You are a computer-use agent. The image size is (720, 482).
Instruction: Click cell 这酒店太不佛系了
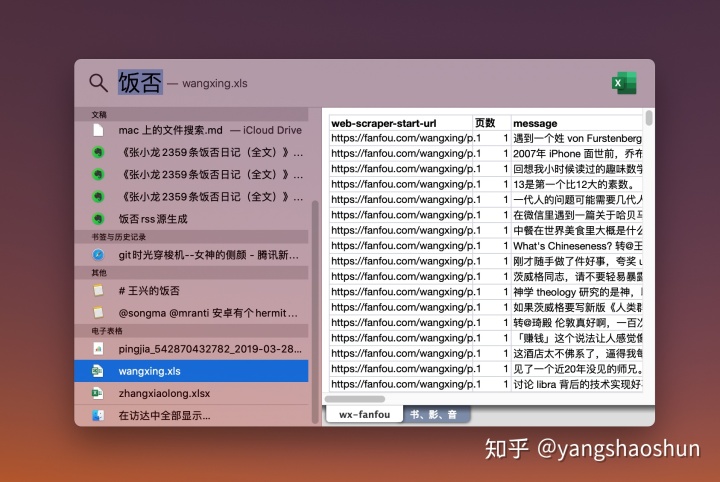pyautogui.click(x=577, y=353)
